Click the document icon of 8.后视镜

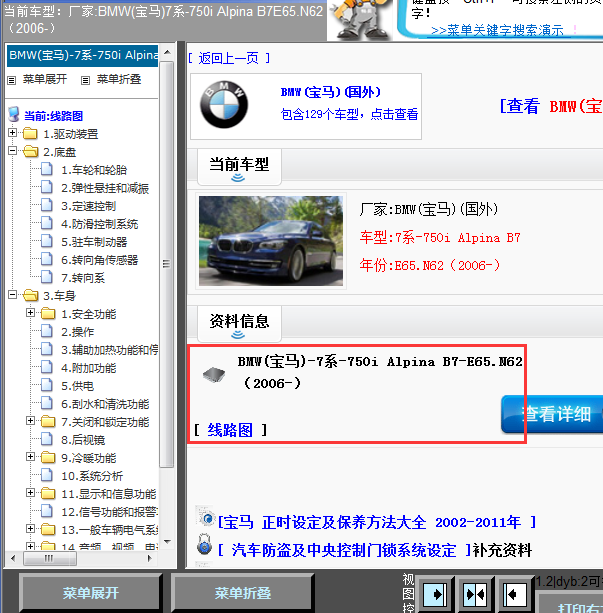point(47,439)
